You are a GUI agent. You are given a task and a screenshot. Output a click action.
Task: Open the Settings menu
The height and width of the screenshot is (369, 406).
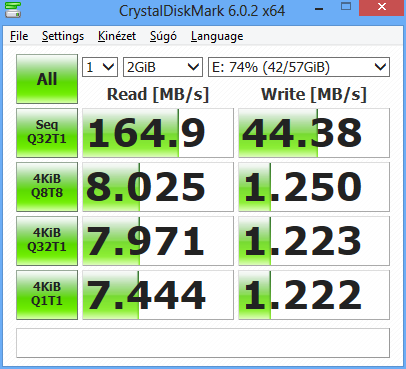pyautogui.click(x=63, y=36)
